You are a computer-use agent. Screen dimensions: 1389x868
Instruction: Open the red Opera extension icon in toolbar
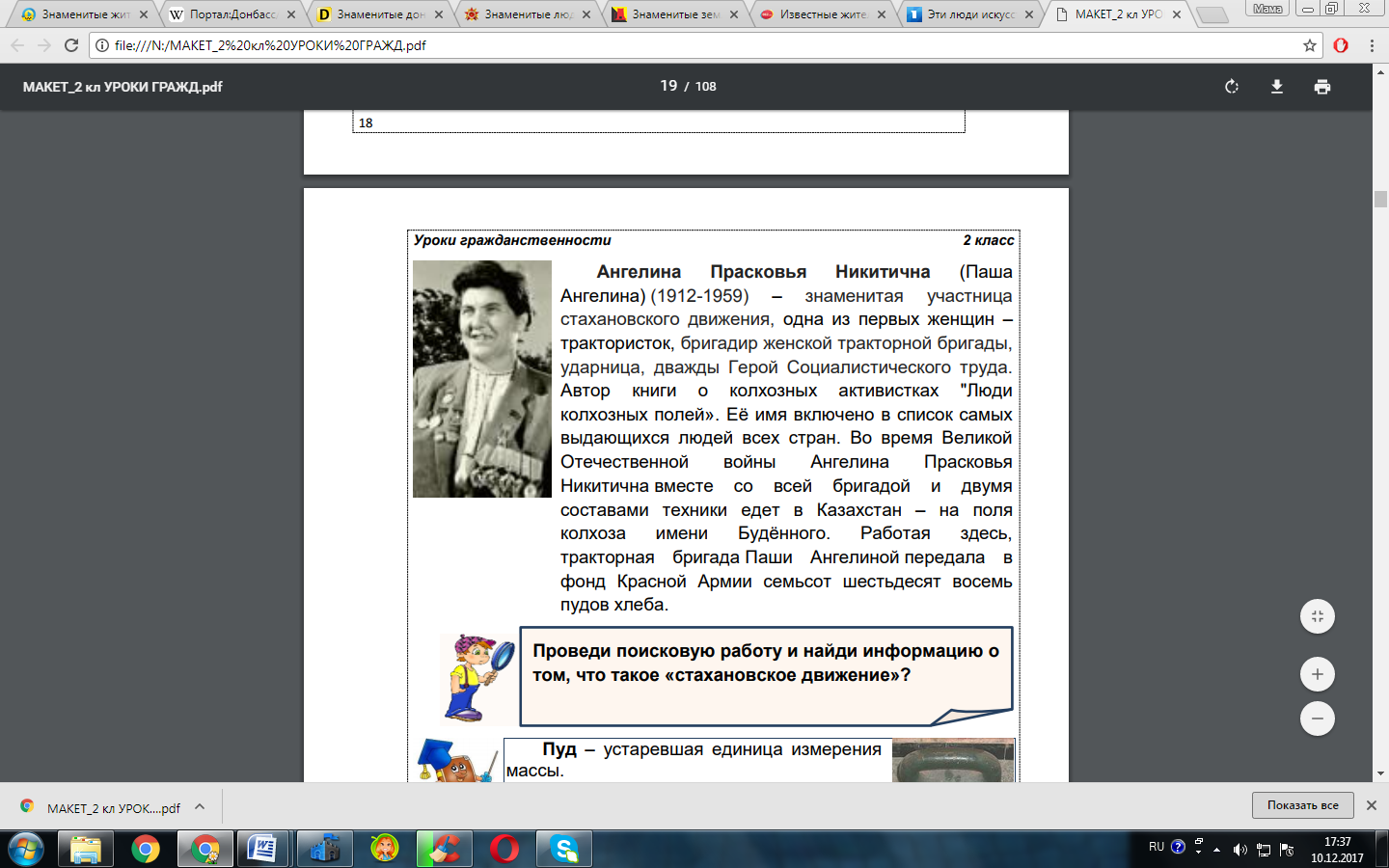[x=1341, y=45]
